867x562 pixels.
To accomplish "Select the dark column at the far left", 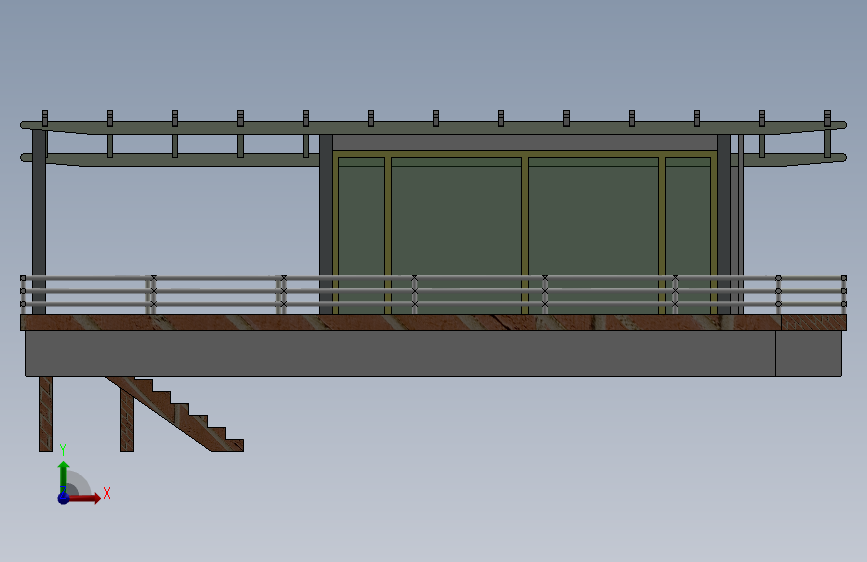I will pos(39,221).
